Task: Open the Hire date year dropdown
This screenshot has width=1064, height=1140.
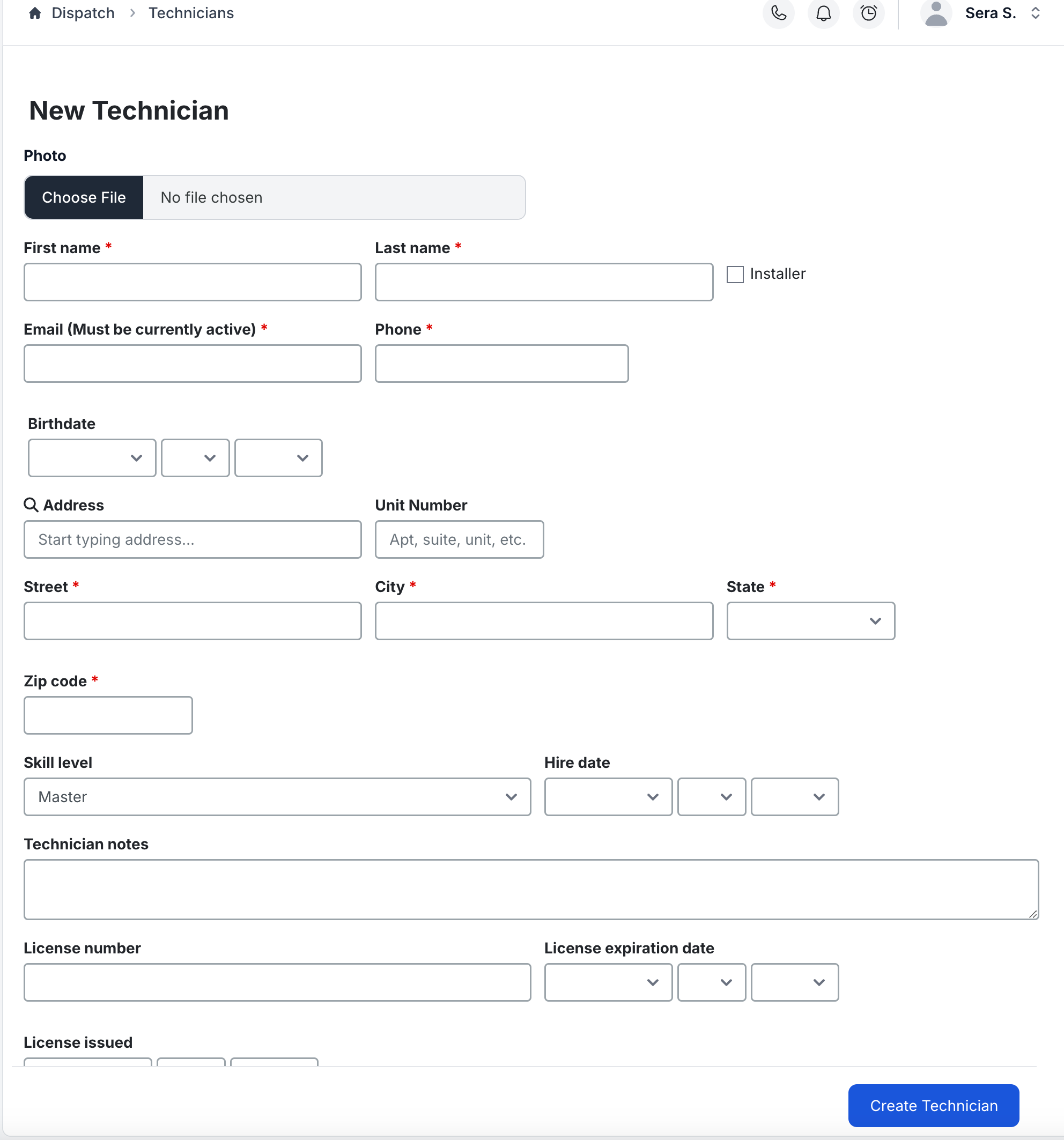Action: [794, 796]
